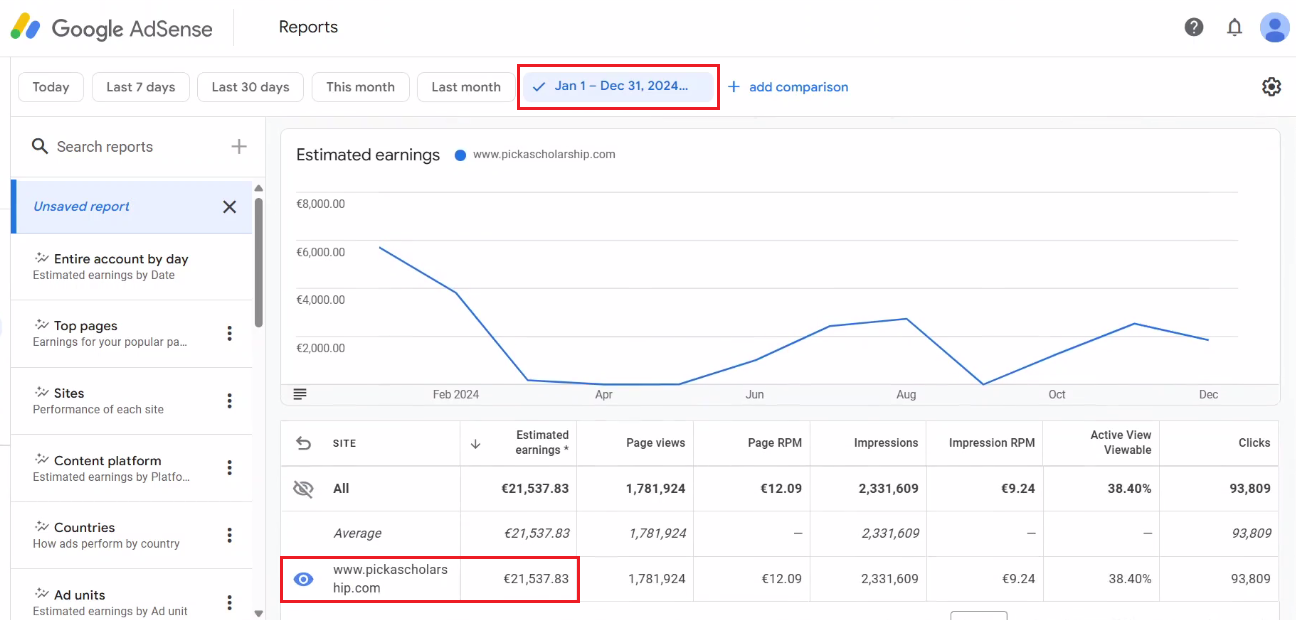Click the Google AdSense logo

(x=112, y=27)
